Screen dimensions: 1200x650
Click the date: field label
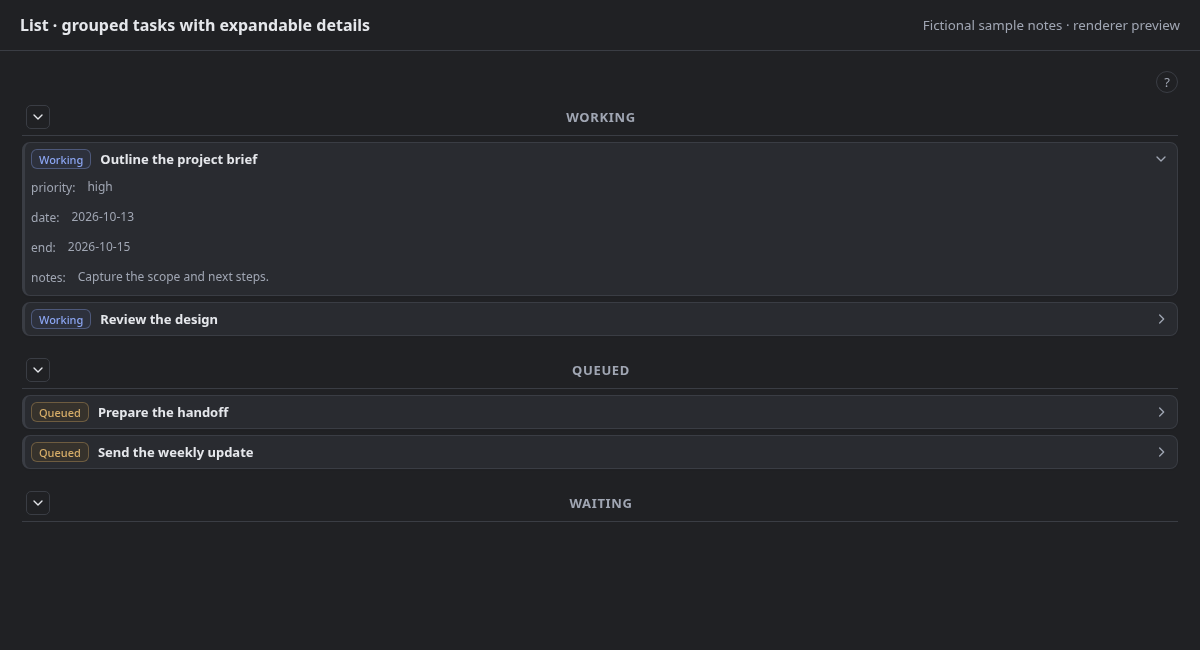45,218
